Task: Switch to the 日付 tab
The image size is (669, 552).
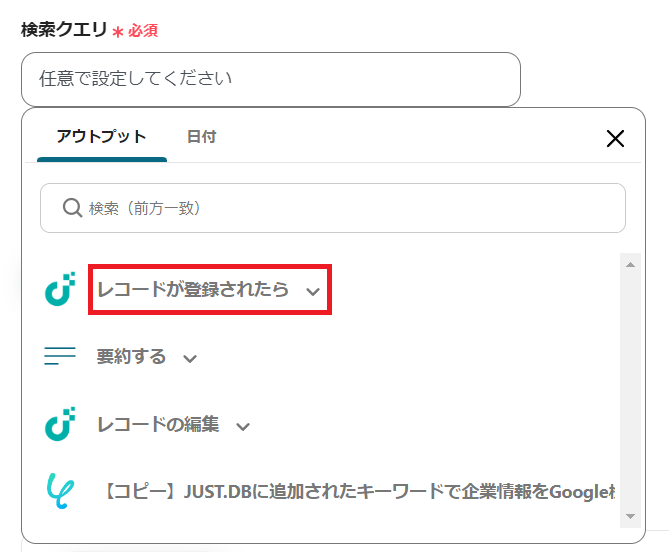Action: click(x=201, y=137)
